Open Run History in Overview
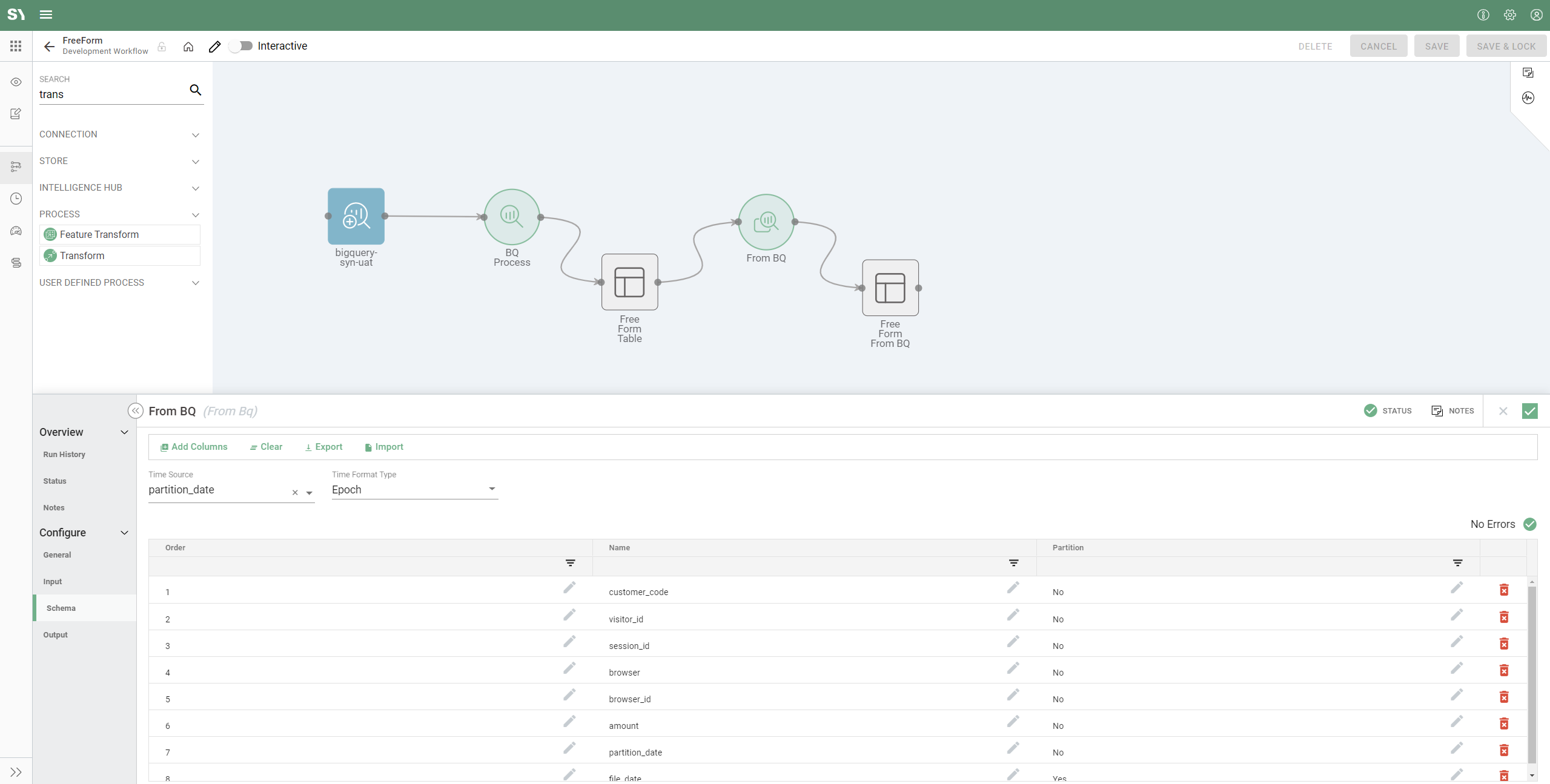Viewport: 1550px width, 784px height. coord(64,454)
